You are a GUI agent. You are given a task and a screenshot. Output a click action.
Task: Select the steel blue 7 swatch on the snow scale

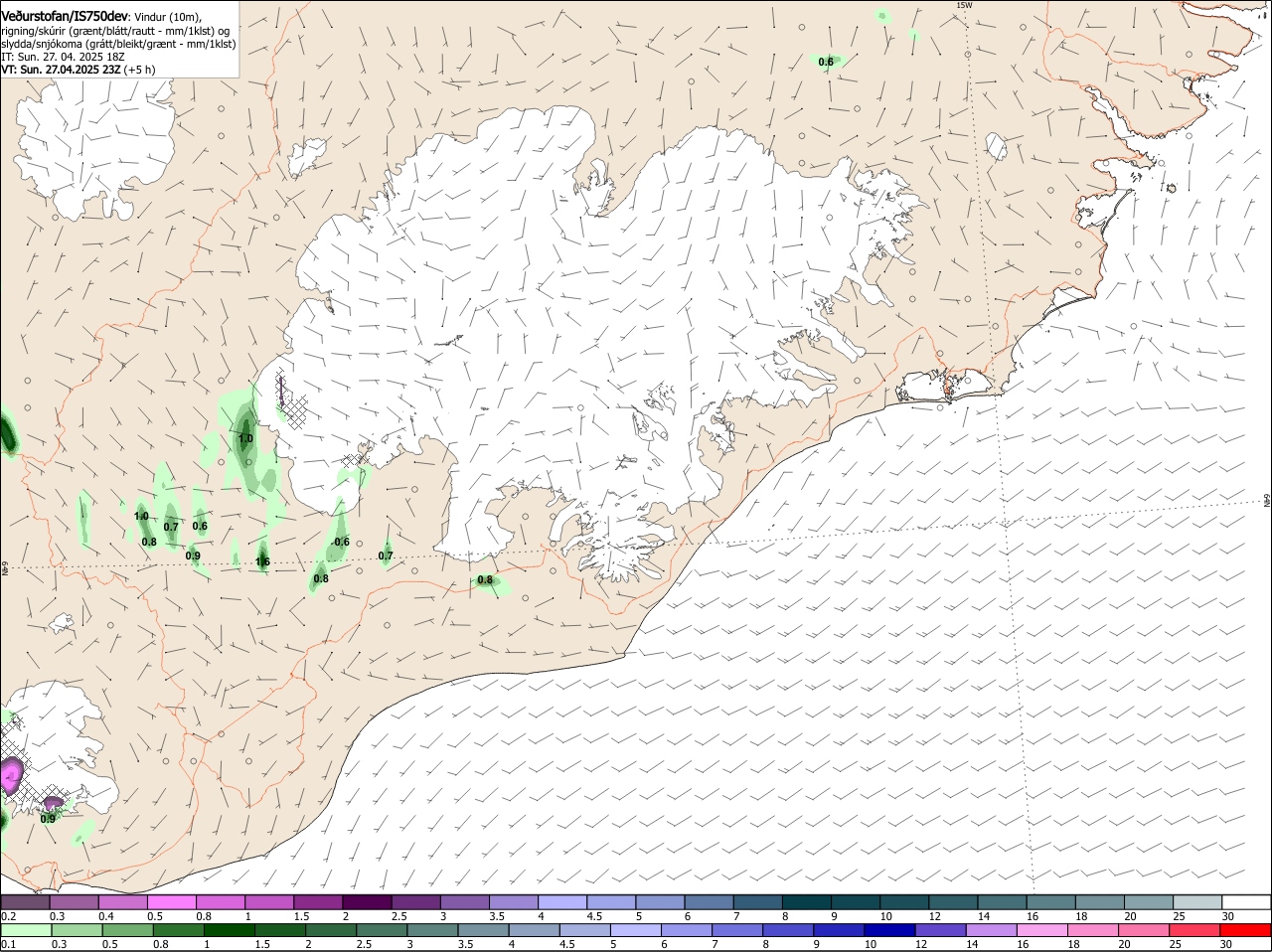tap(757, 901)
